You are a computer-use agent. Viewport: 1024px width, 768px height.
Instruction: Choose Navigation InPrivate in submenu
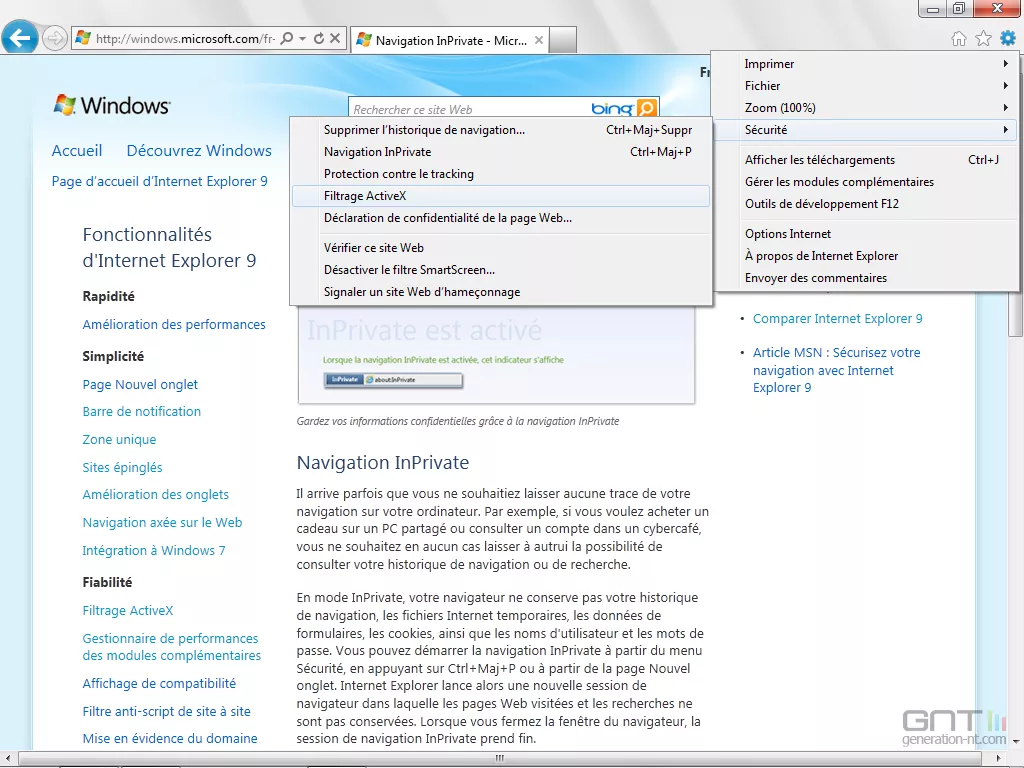(501, 152)
